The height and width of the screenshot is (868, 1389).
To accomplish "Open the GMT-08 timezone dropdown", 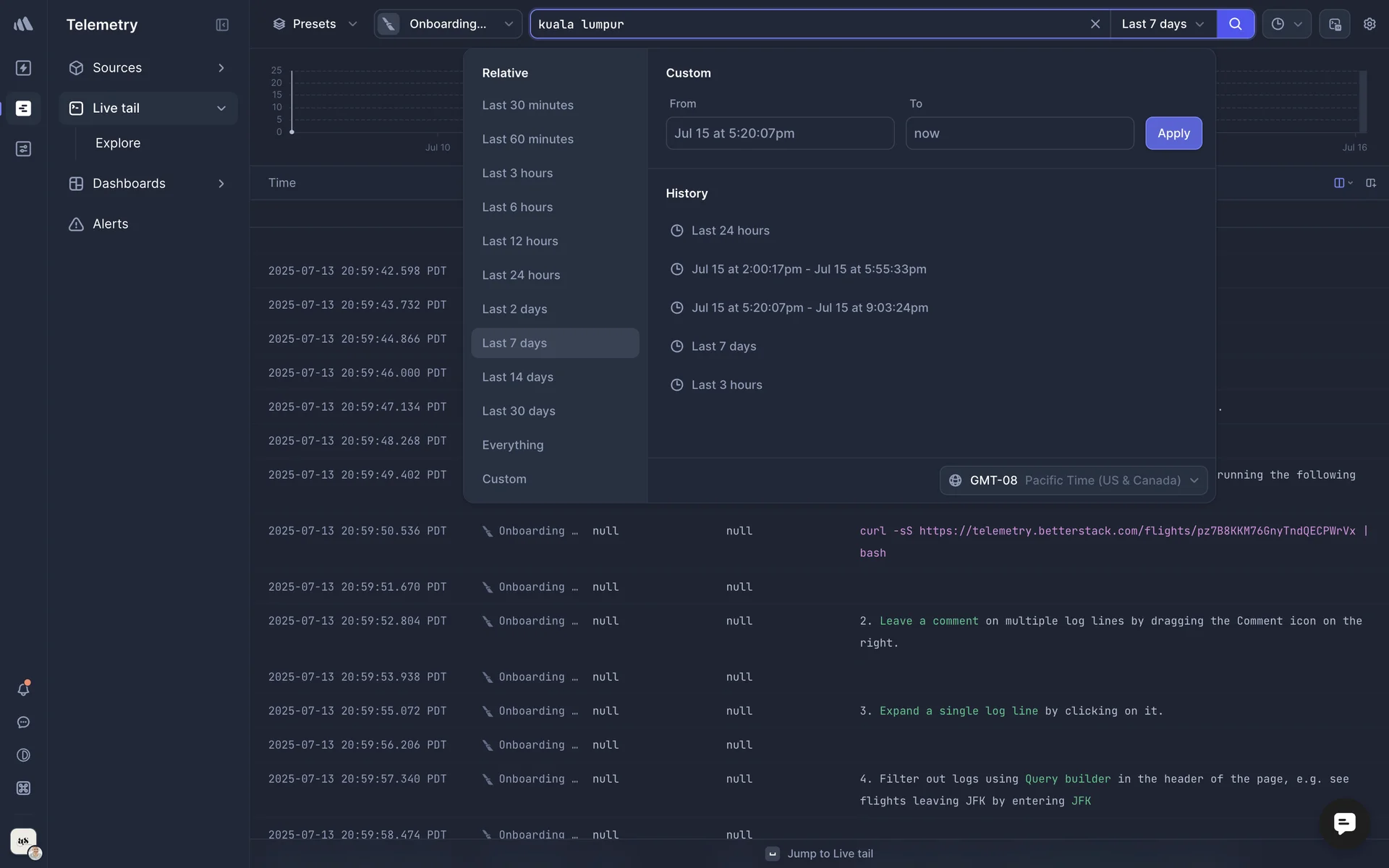I will click(1074, 480).
